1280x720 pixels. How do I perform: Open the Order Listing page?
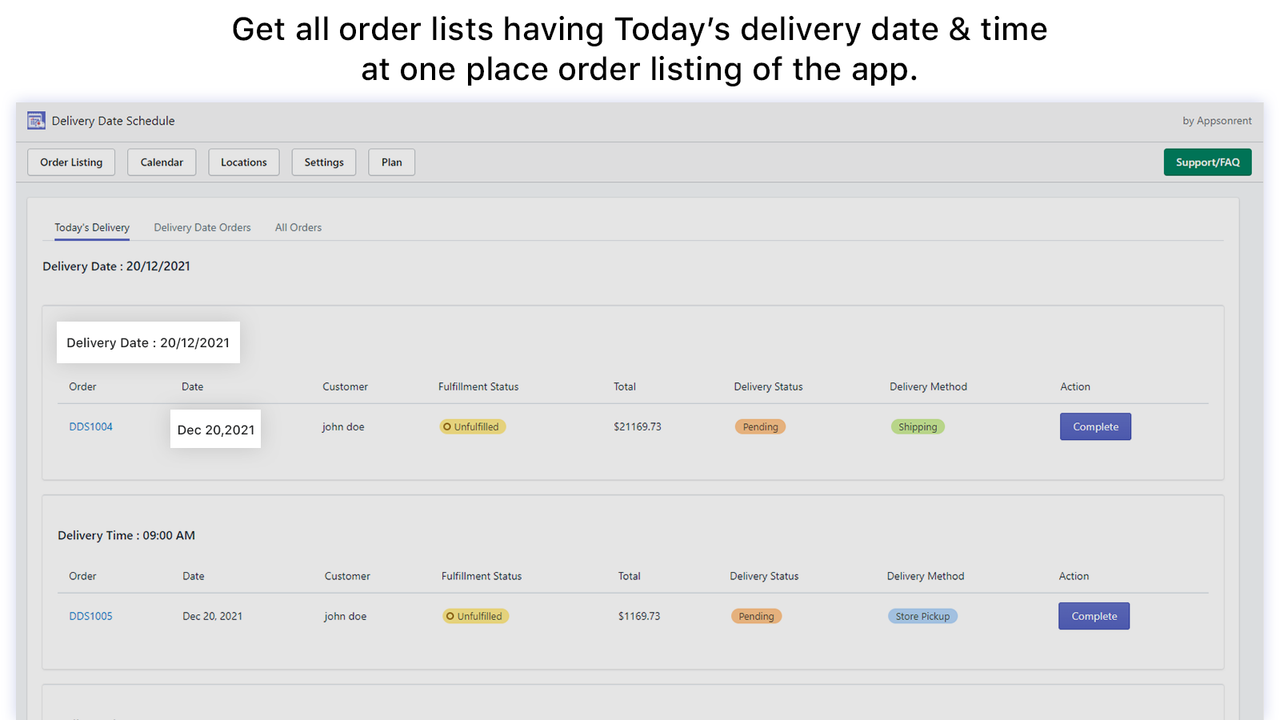pos(72,162)
